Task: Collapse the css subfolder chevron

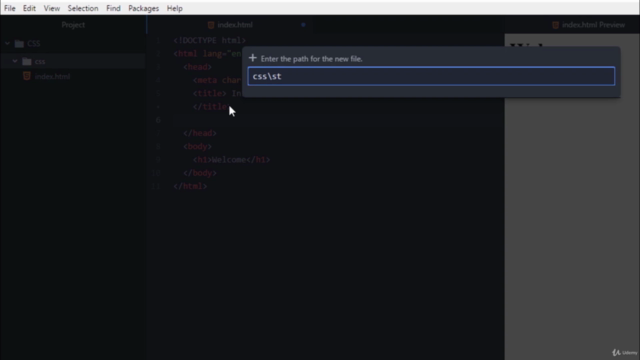Action: [x=15, y=61]
